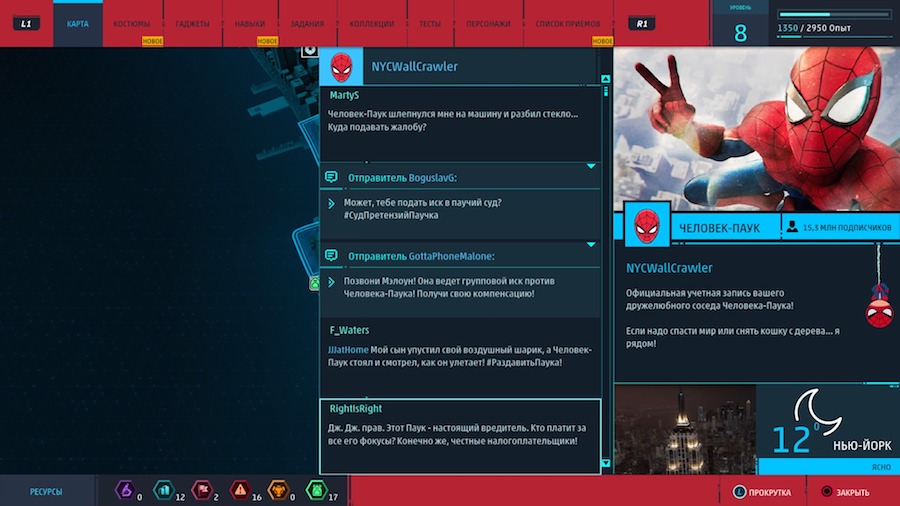Open the Тесты tab
This screenshot has height=506, width=900.
(430, 24)
